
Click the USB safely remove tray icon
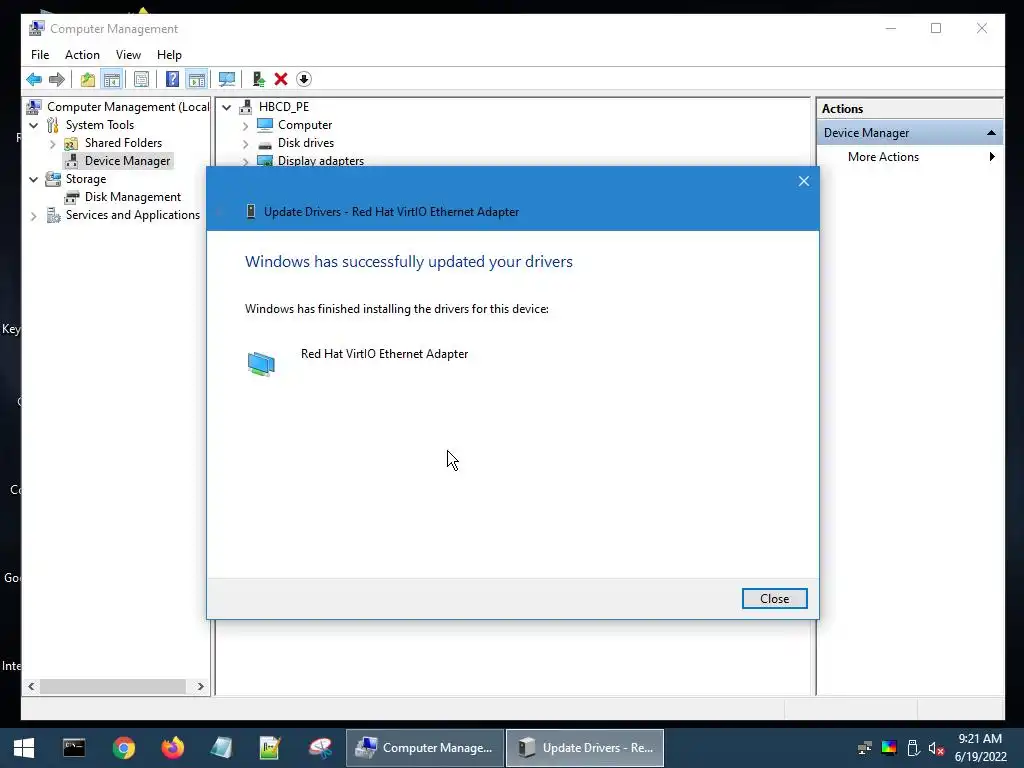(913, 748)
